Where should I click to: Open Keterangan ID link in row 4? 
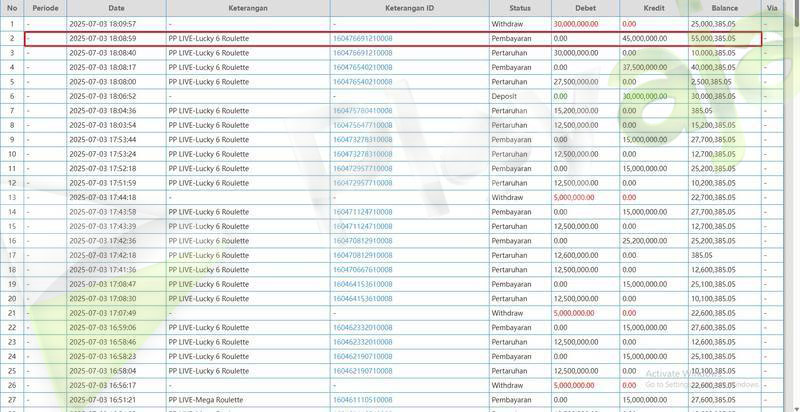pos(362,67)
